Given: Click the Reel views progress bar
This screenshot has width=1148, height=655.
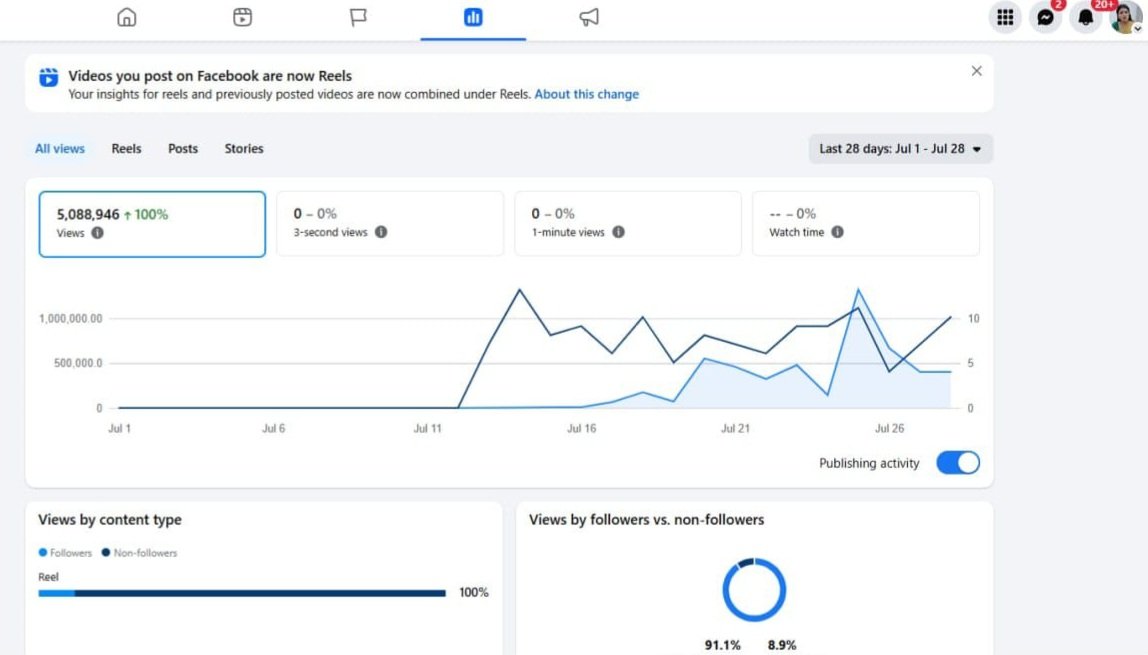Looking at the screenshot, I should point(242,593).
